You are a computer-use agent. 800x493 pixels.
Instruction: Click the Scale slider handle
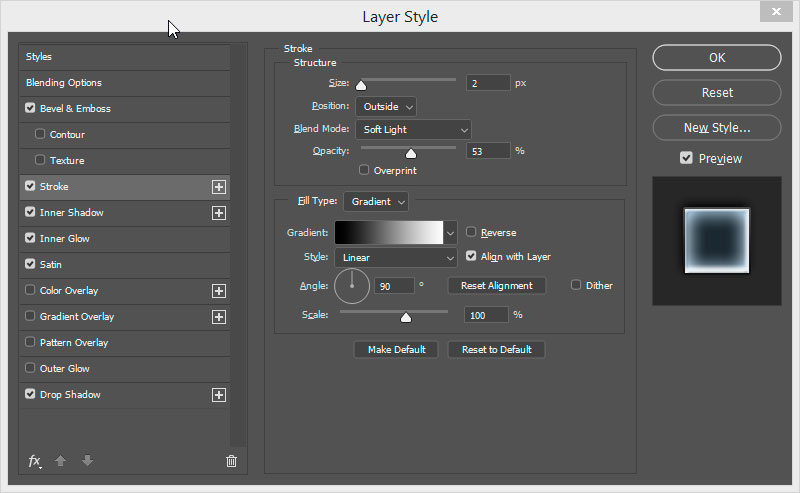406,317
